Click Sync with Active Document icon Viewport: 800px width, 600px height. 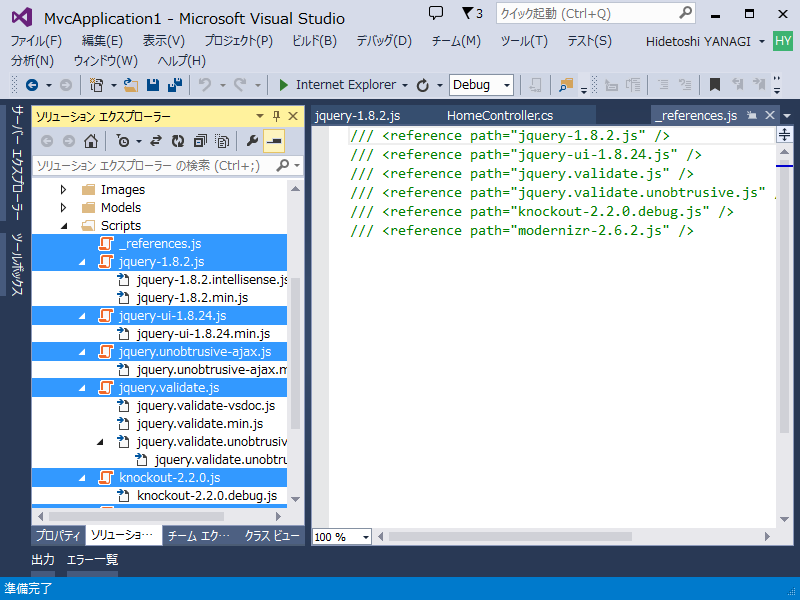pyautogui.click(x=156, y=141)
